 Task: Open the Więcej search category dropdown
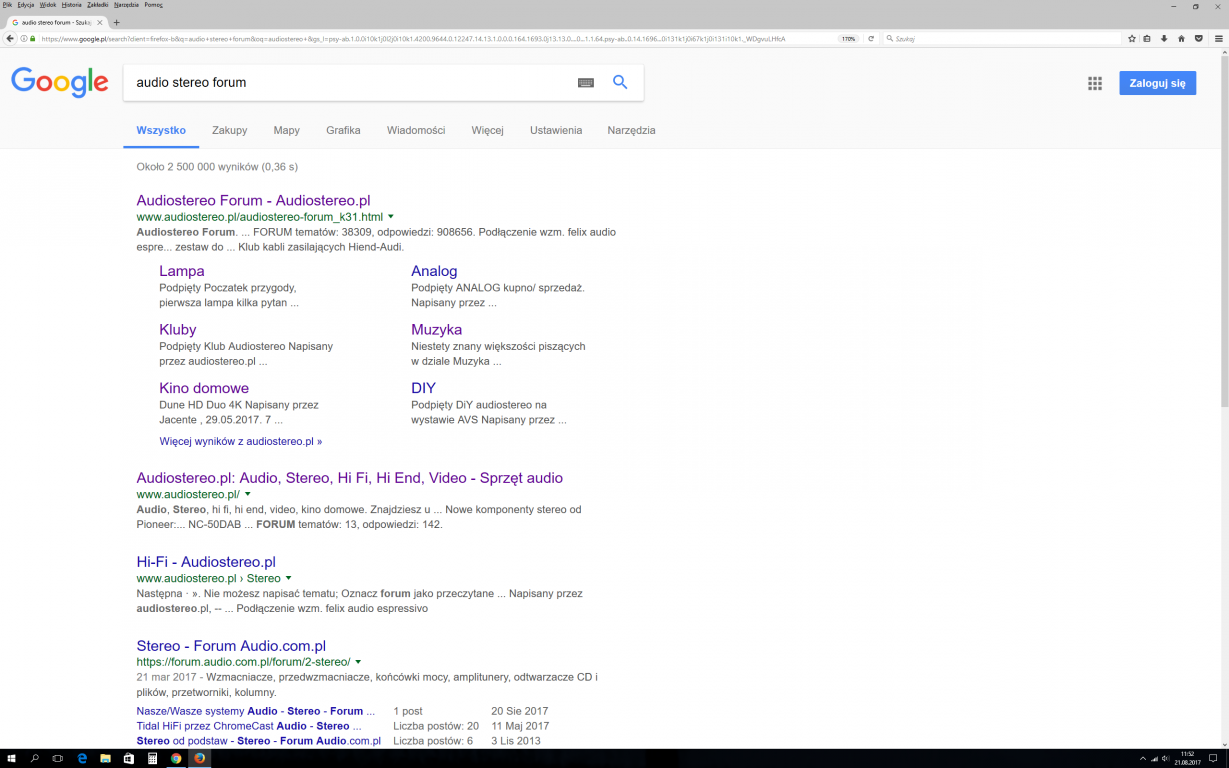pyautogui.click(x=488, y=130)
